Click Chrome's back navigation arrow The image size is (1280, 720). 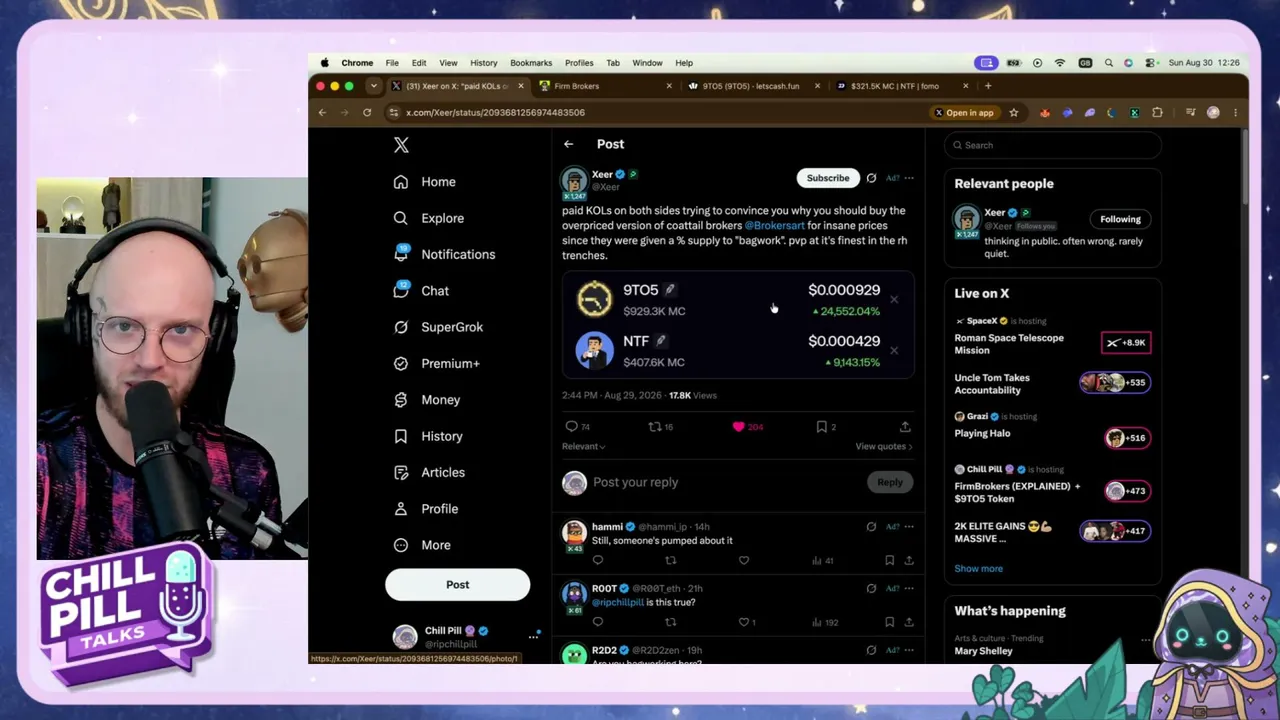(322, 113)
